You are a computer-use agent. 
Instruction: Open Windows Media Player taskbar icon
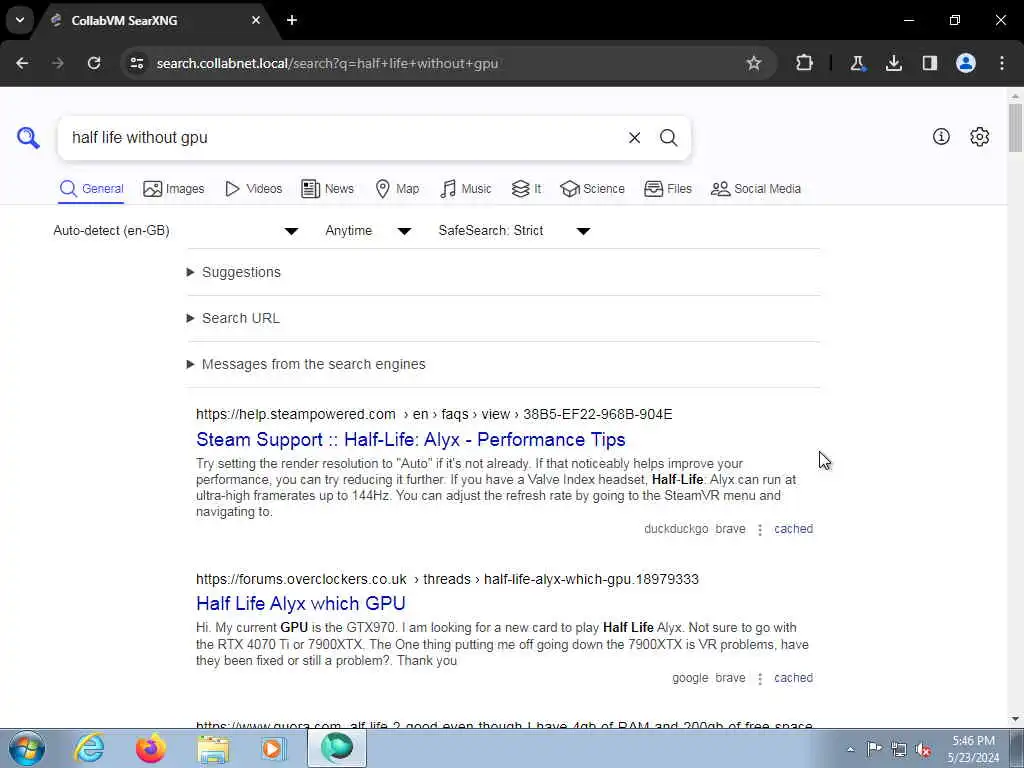point(274,748)
